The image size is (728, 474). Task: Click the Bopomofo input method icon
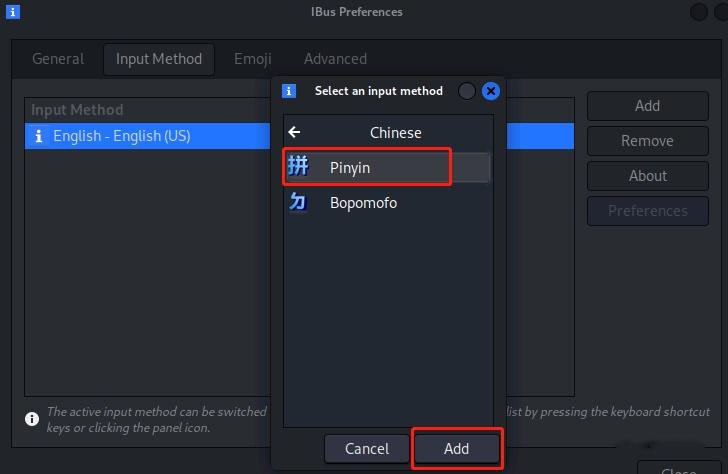(x=298, y=202)
